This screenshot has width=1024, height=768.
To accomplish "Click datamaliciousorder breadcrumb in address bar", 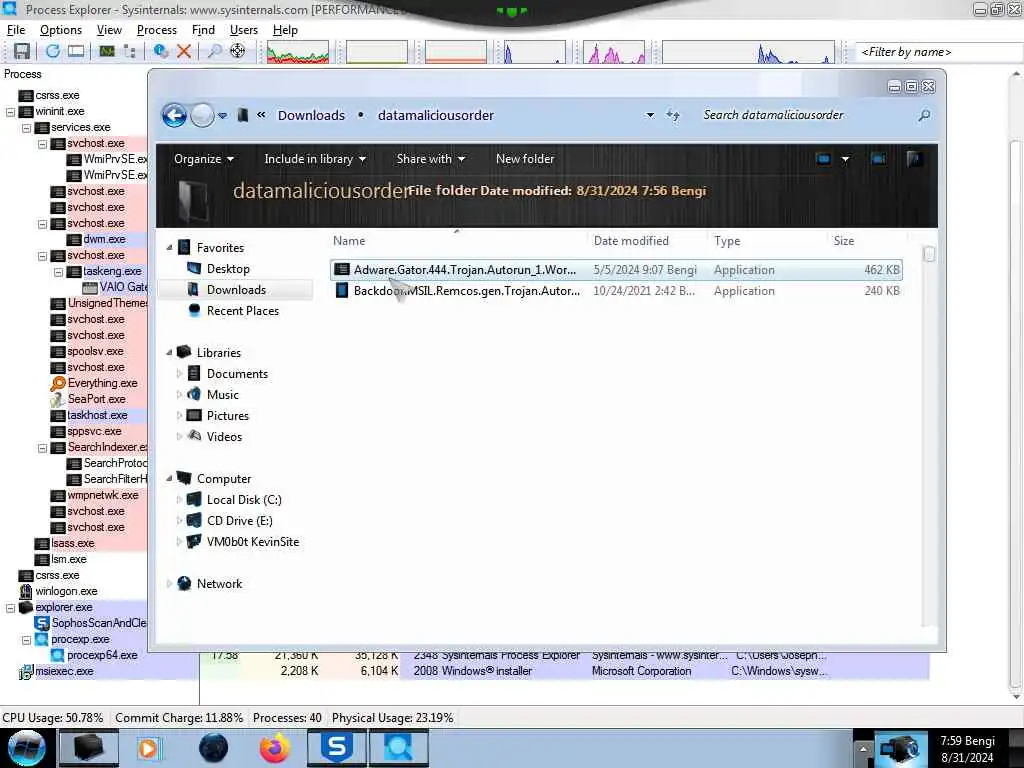I will [x=436, y=115].
